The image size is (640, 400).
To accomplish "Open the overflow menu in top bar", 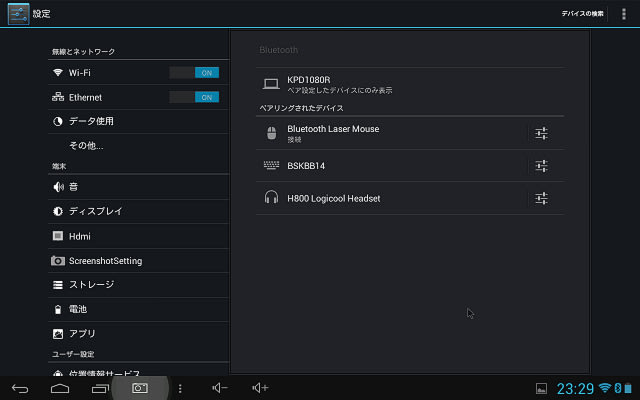I will point(623,14).
